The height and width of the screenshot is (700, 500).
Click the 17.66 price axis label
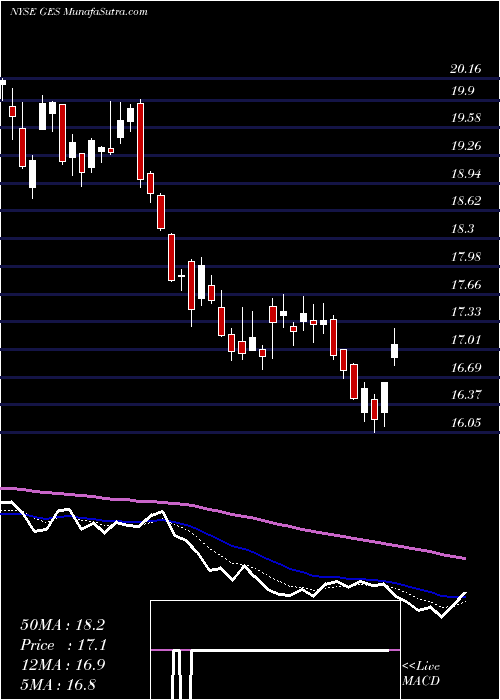pyautogui.click(x=466, y=285)
